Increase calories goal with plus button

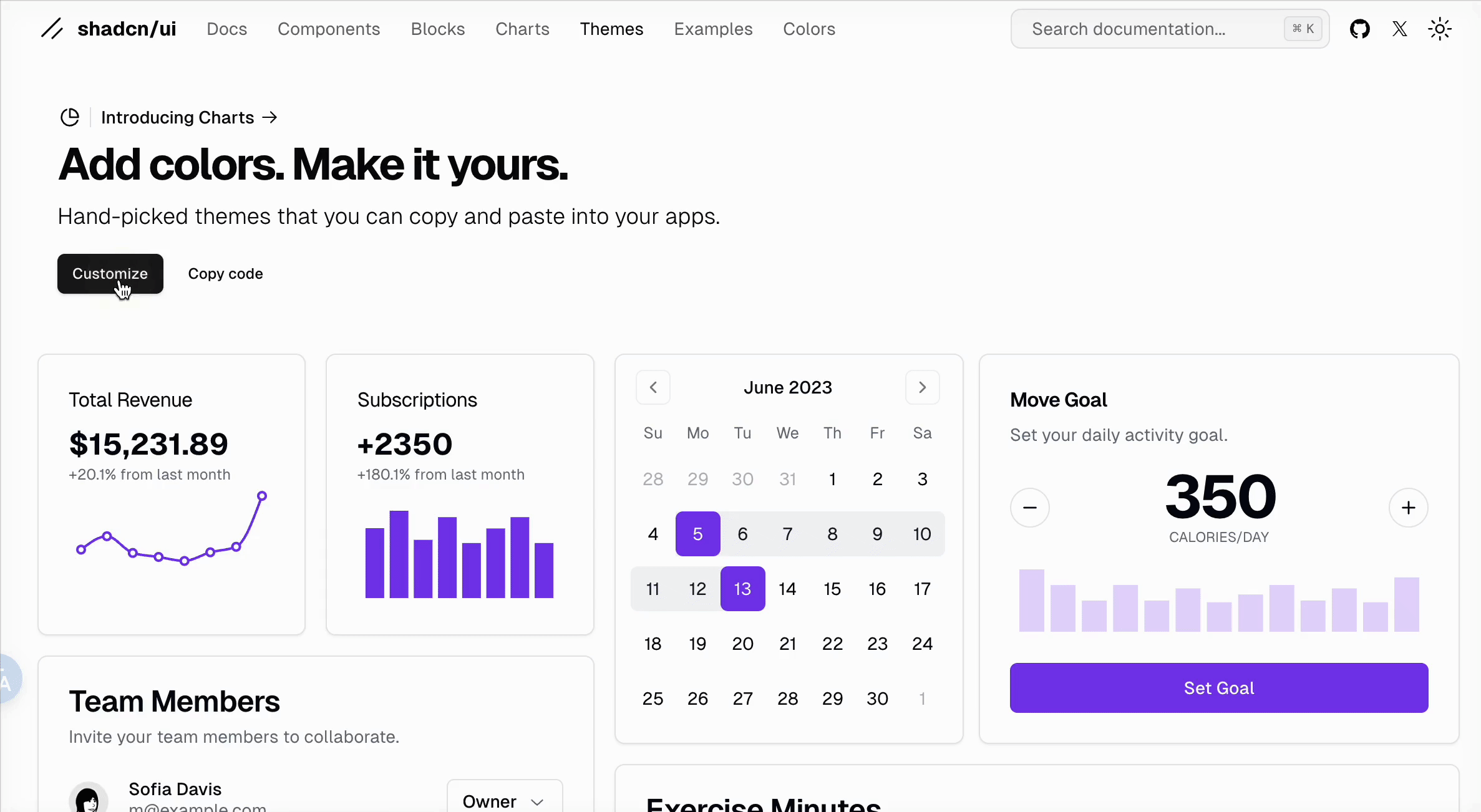(x=1408, y=508)
